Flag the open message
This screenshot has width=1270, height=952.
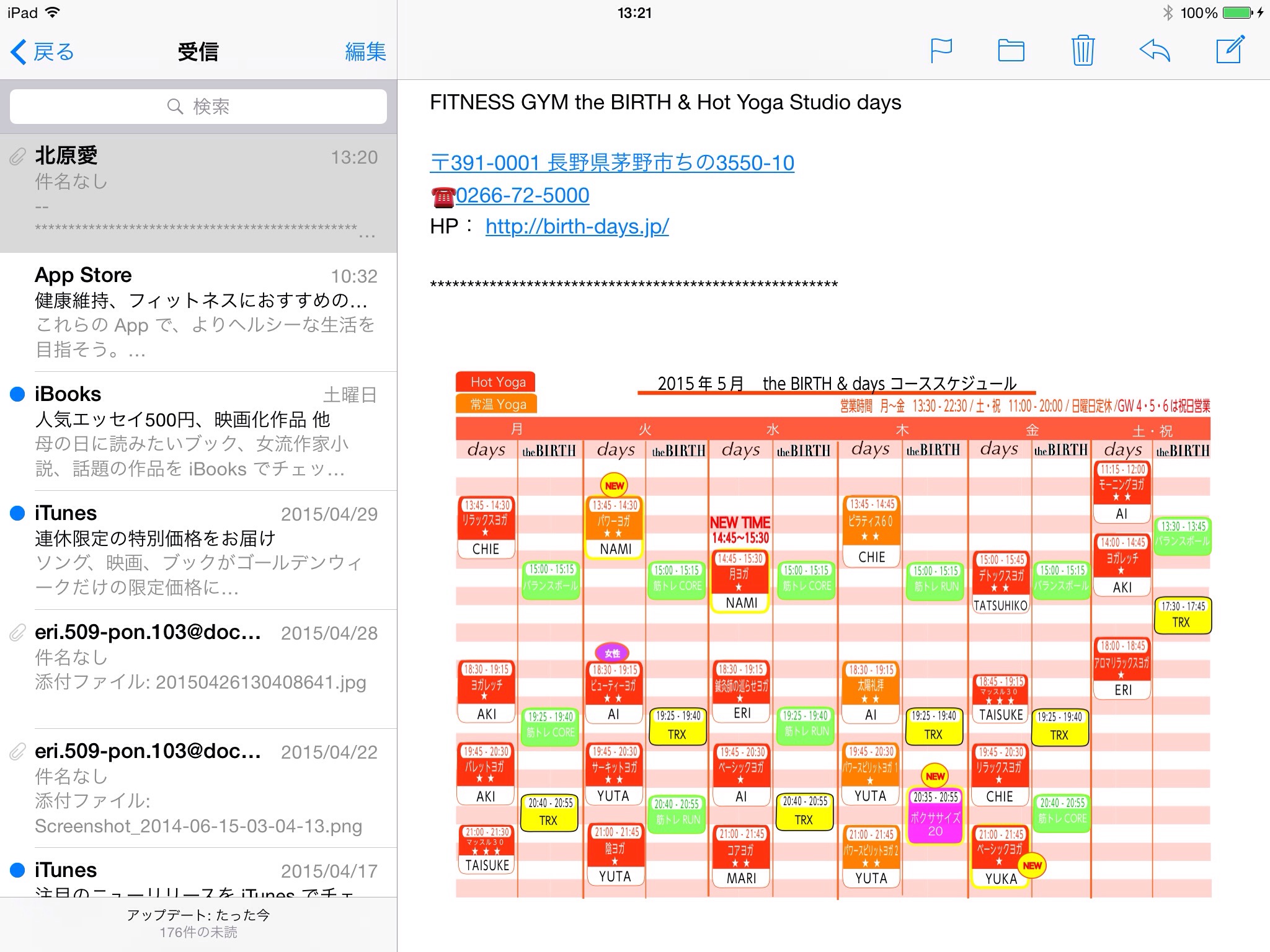point(941,51)
